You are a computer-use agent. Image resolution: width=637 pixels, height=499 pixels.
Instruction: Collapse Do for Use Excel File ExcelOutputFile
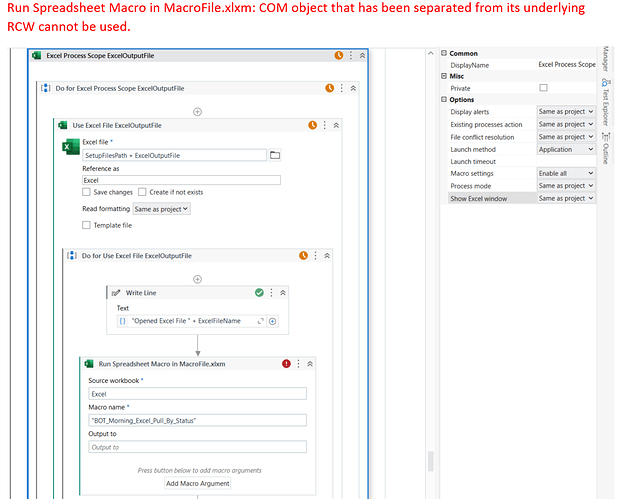327,256
